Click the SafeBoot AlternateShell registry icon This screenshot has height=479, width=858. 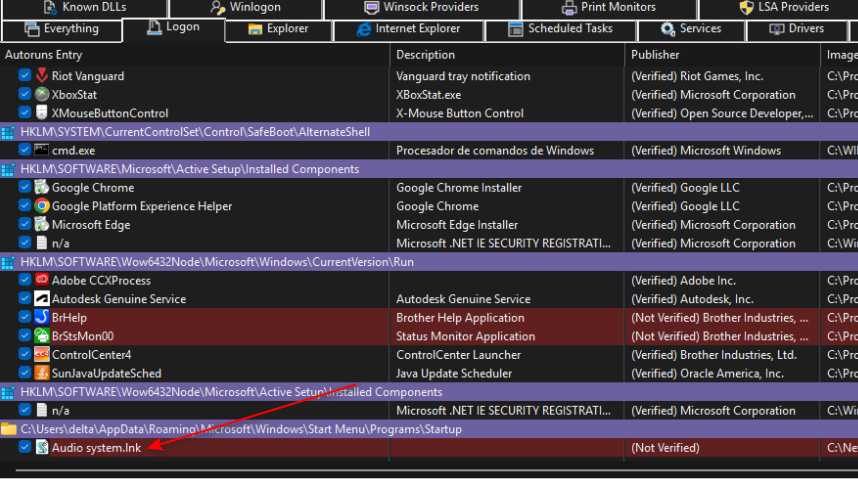click(x=8, y=132)
